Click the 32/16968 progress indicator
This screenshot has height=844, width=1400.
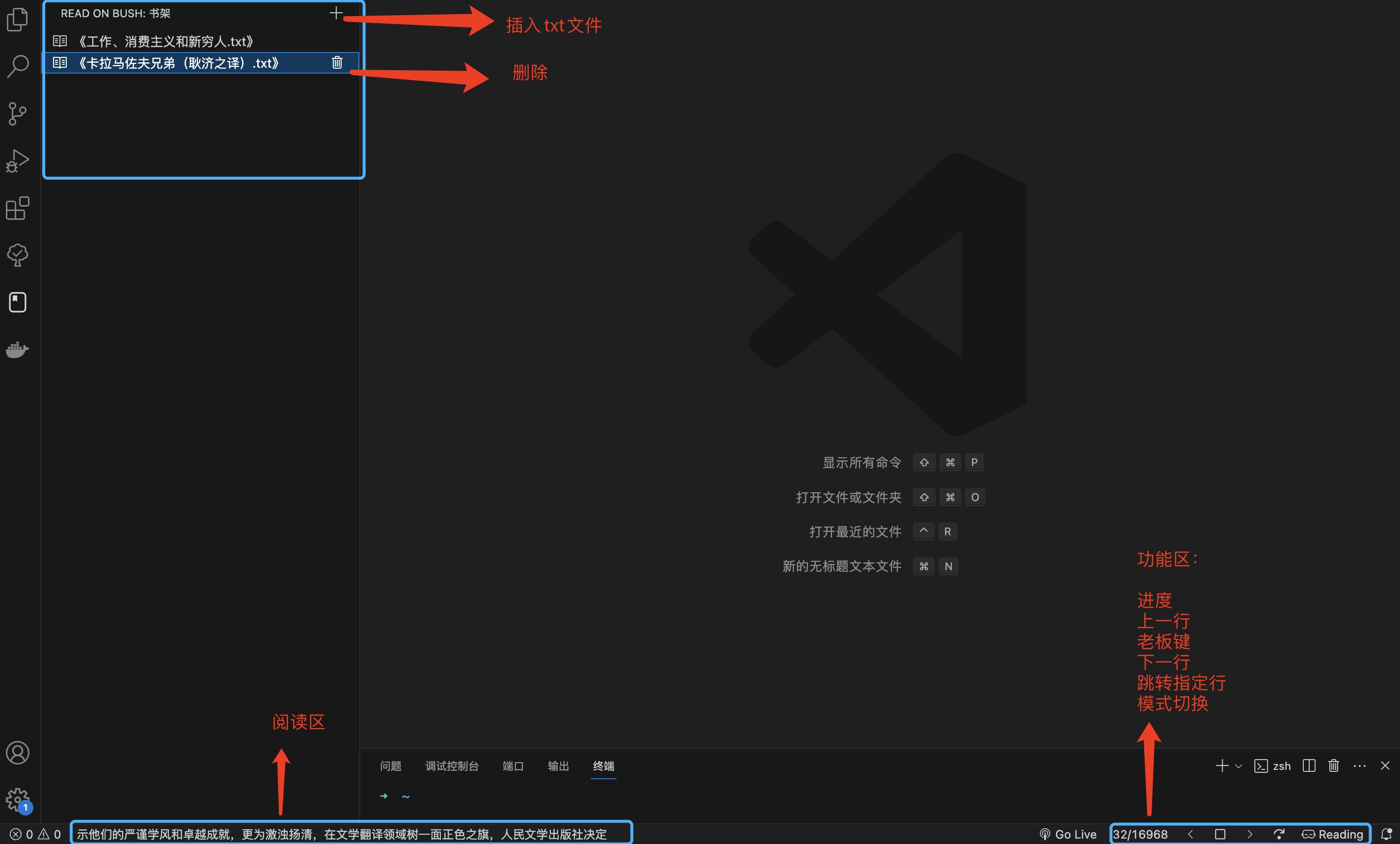coord(1140,834)
